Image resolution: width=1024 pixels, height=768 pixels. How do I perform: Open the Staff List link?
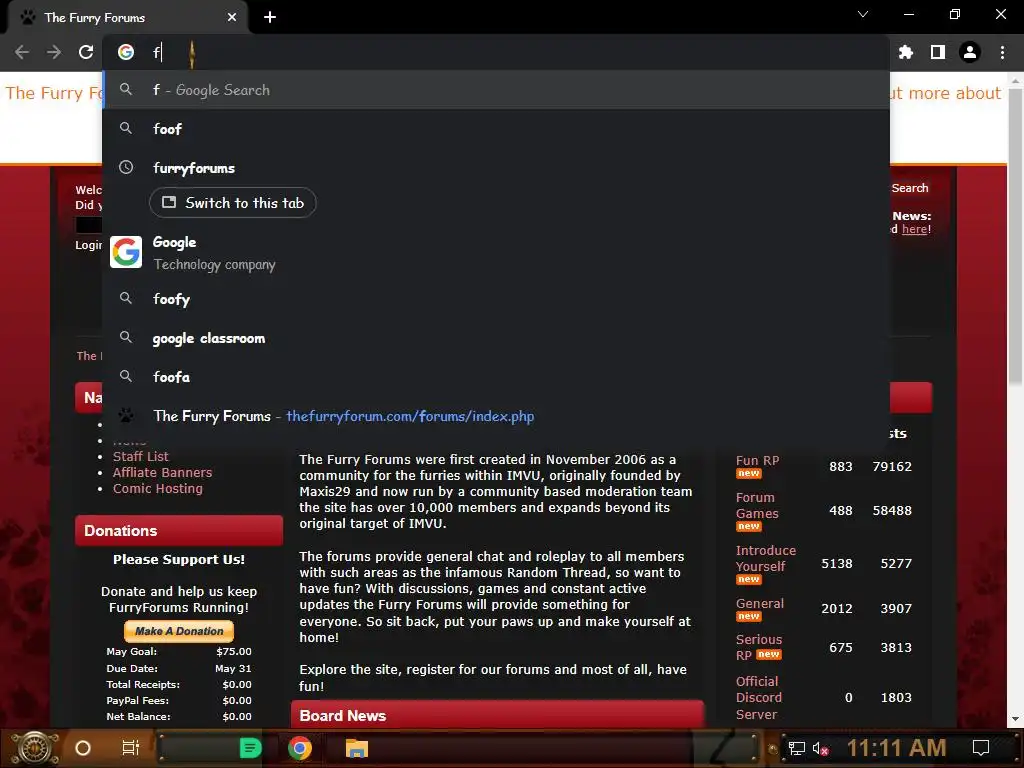[140, 456]
